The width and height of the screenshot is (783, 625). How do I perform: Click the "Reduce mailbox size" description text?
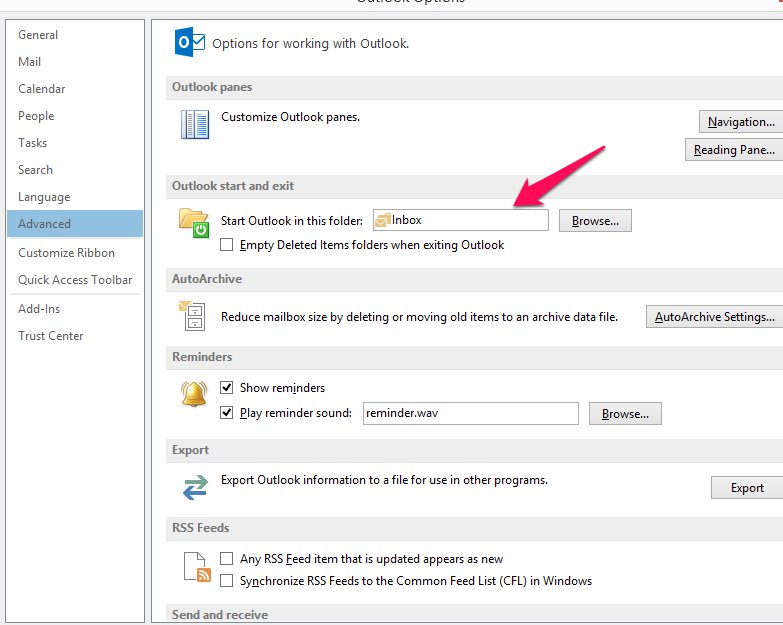419,317
